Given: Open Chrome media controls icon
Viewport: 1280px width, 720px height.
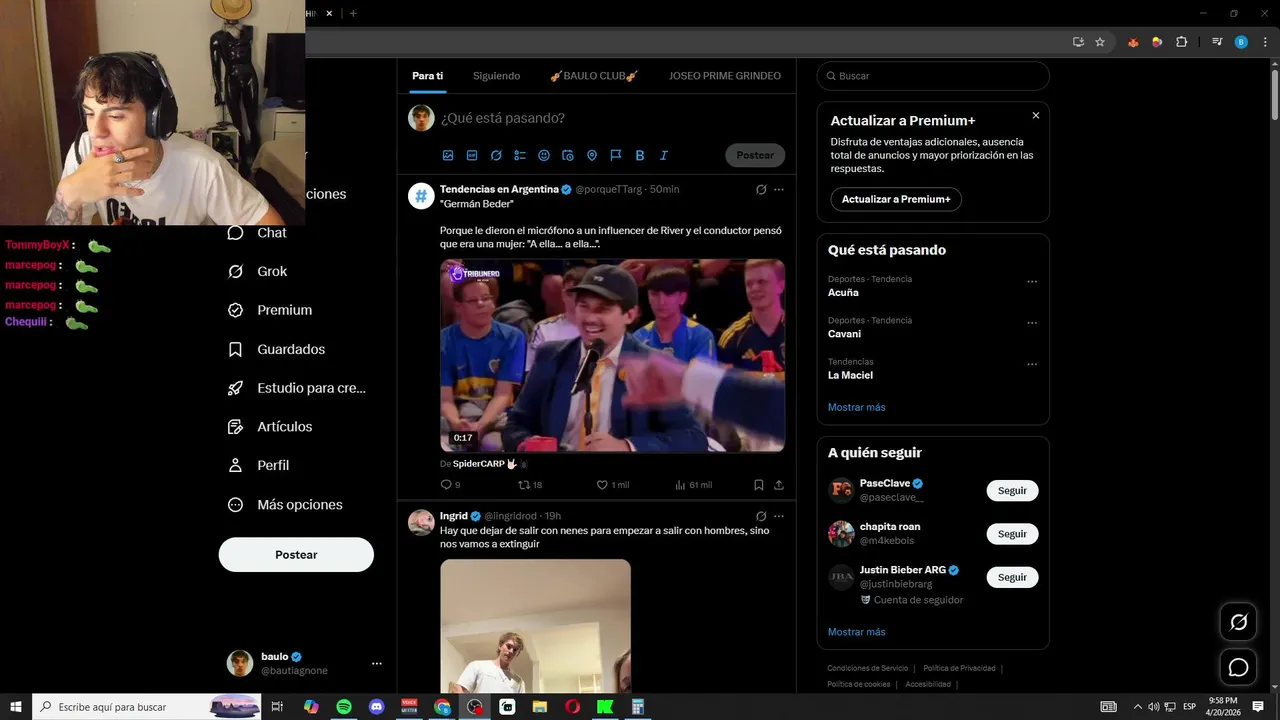Looking at the screenshot, I should 1217,42.
